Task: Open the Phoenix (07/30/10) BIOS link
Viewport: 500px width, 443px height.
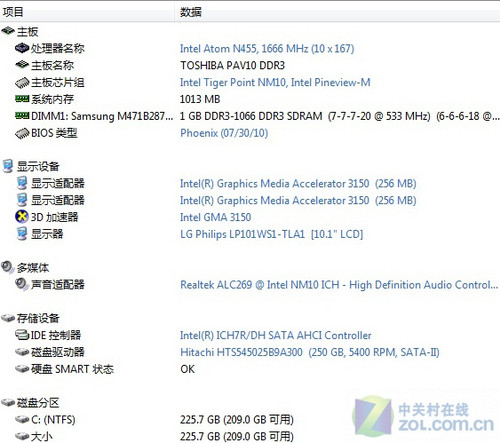Action: click(224, 133)
